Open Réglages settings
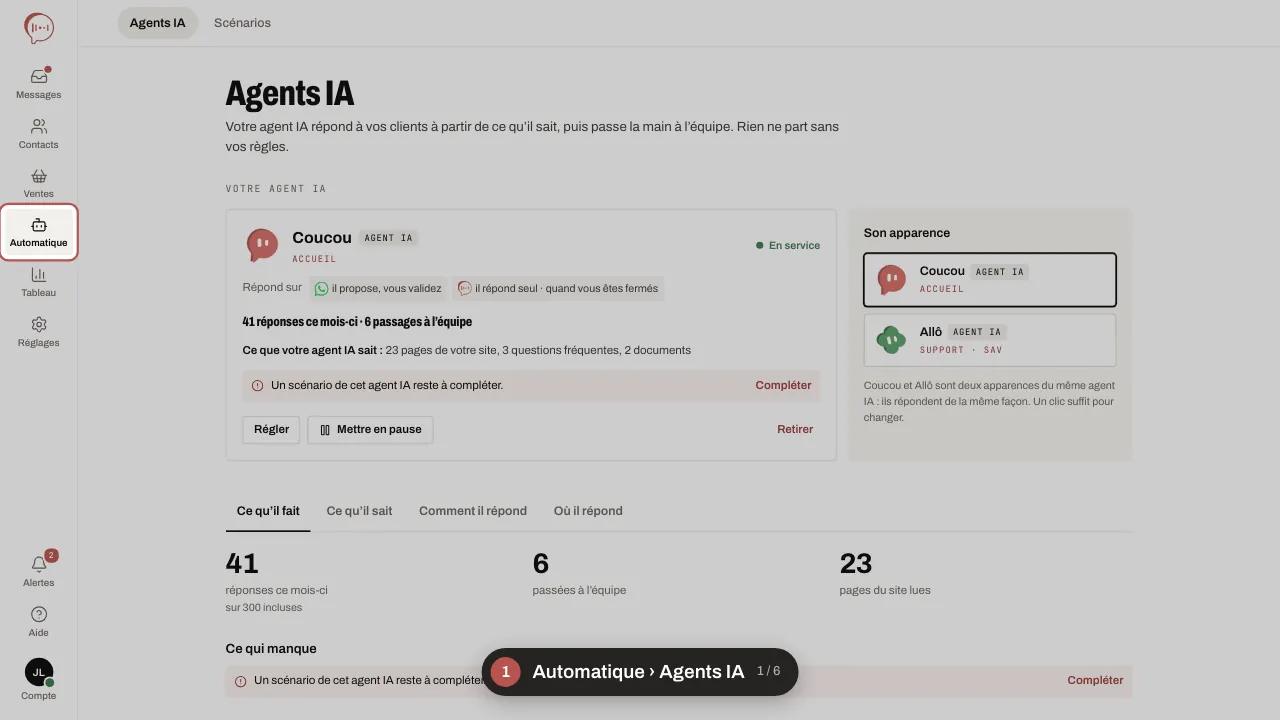 pyautogui.click(x=39, y=331)
